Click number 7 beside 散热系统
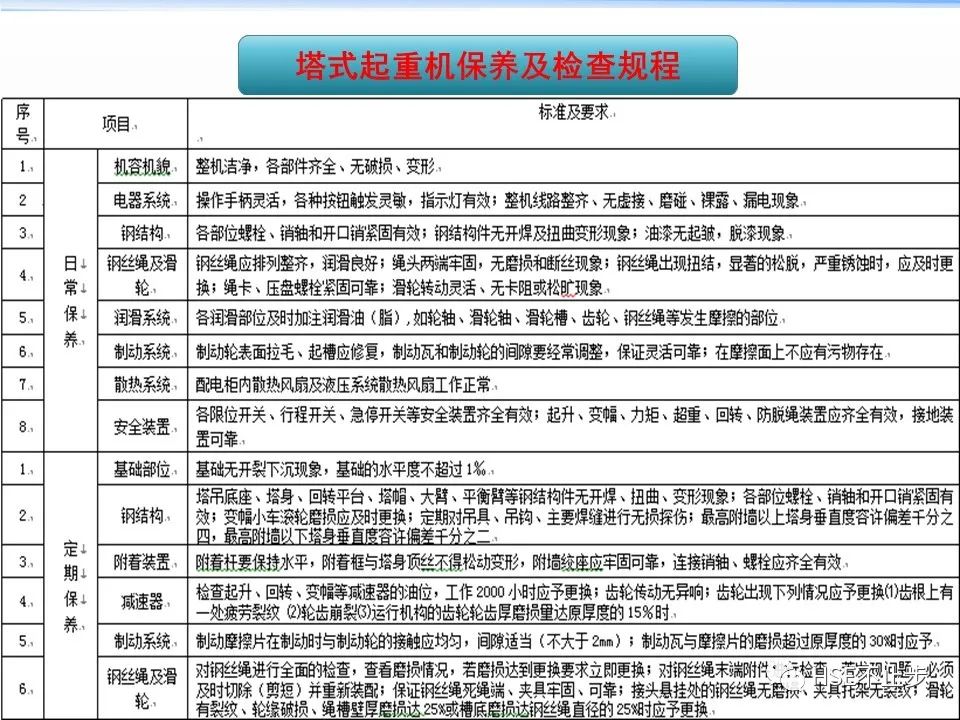This screenshot has width=960, height=720. (23, 384)
